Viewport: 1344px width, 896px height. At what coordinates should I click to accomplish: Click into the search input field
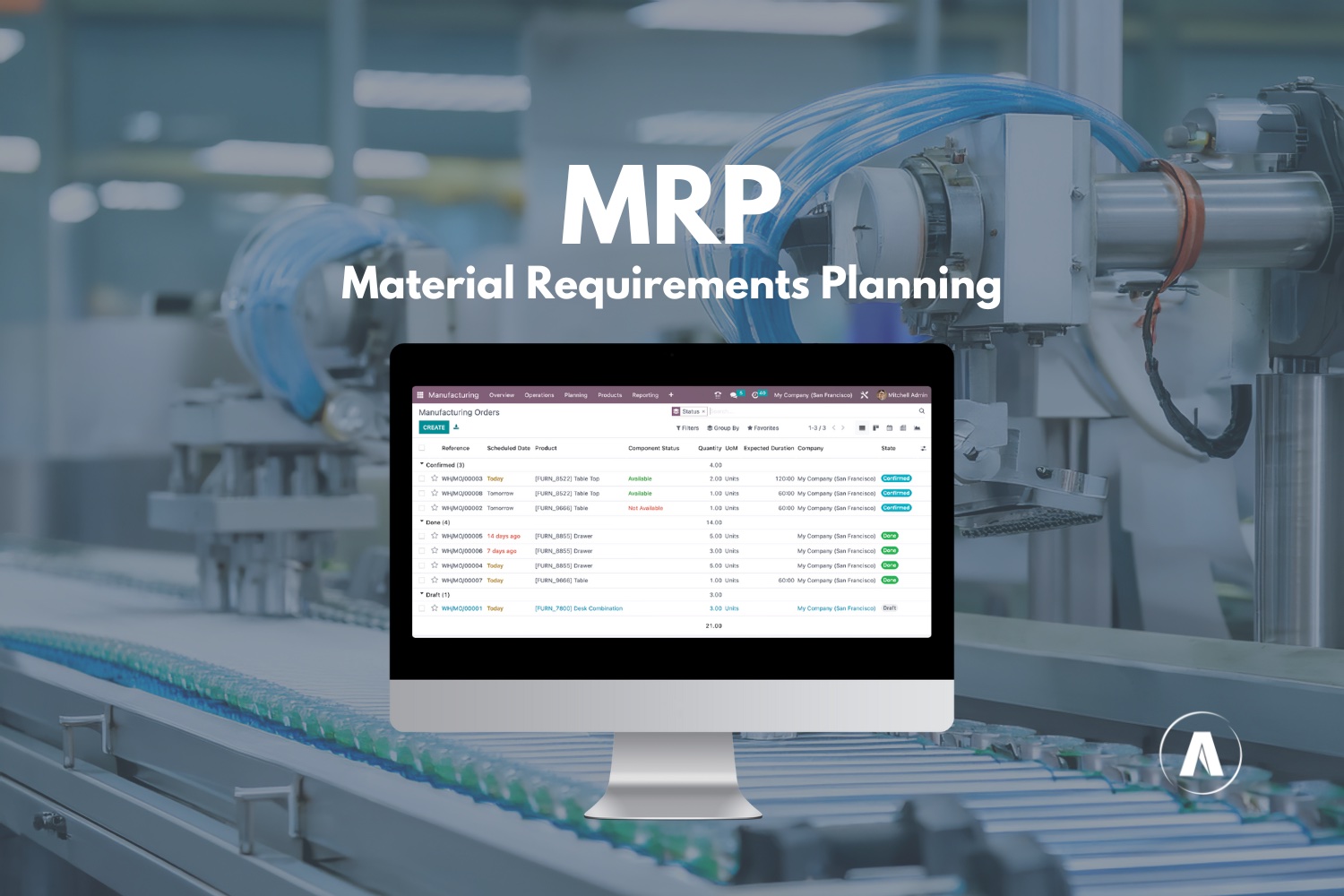coord(811,412)
